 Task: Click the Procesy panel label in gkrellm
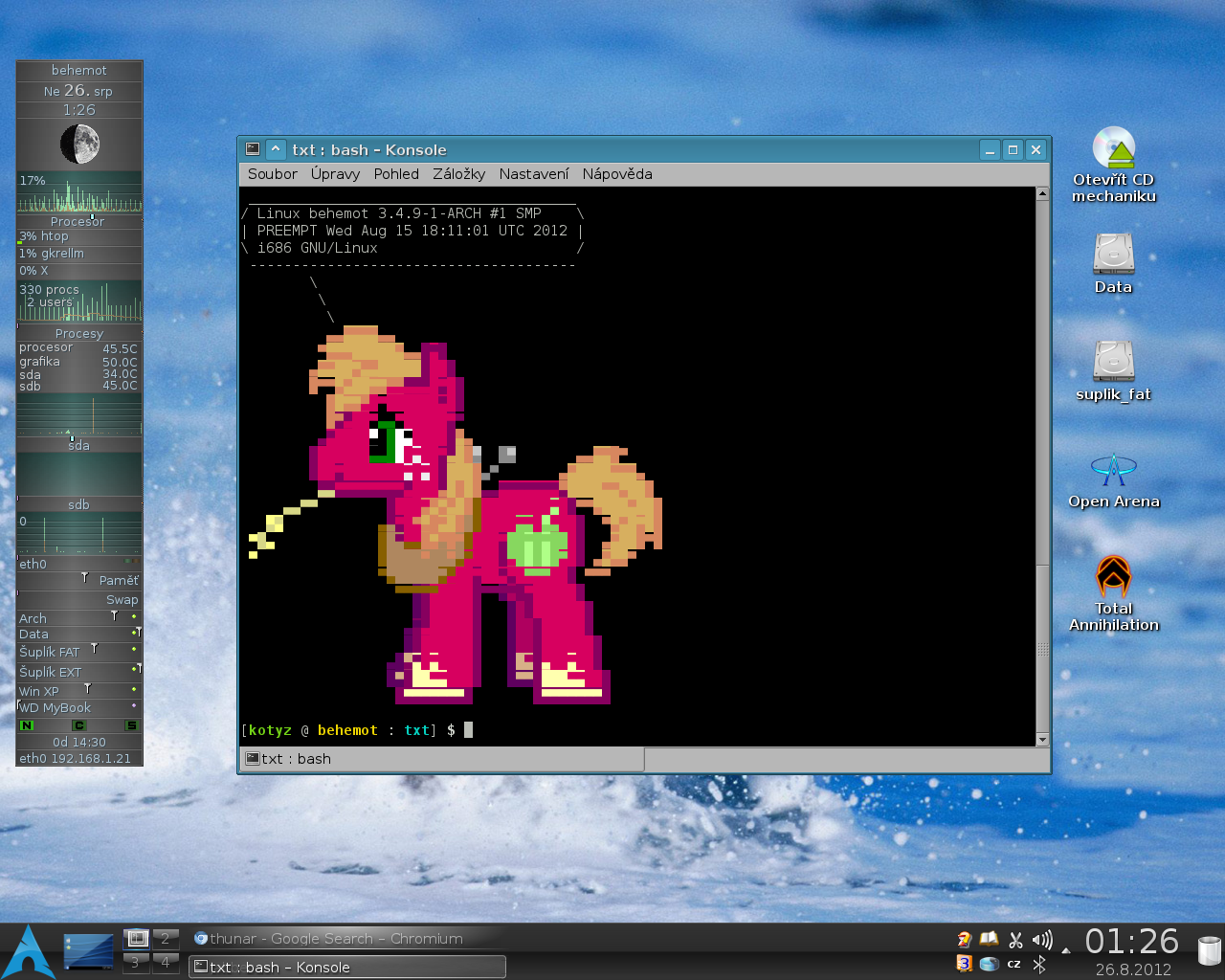79,333
